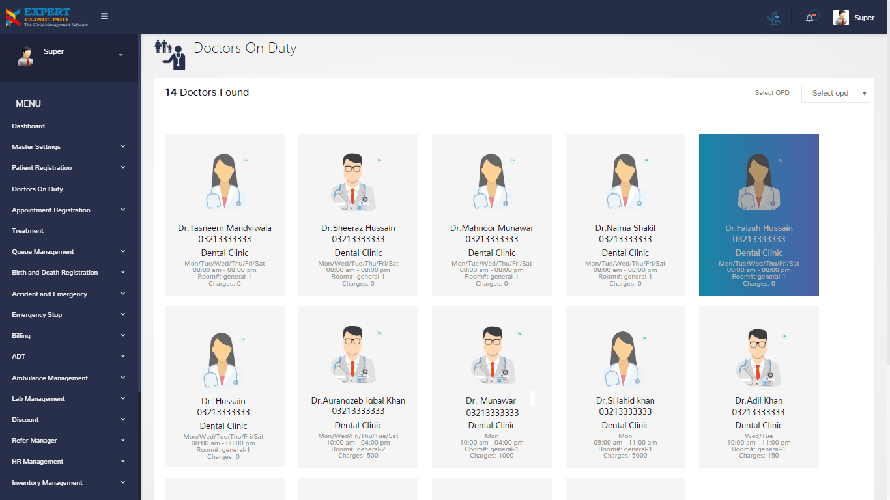Click the hamburger menu toggle icon

click(x=105, y=16)
